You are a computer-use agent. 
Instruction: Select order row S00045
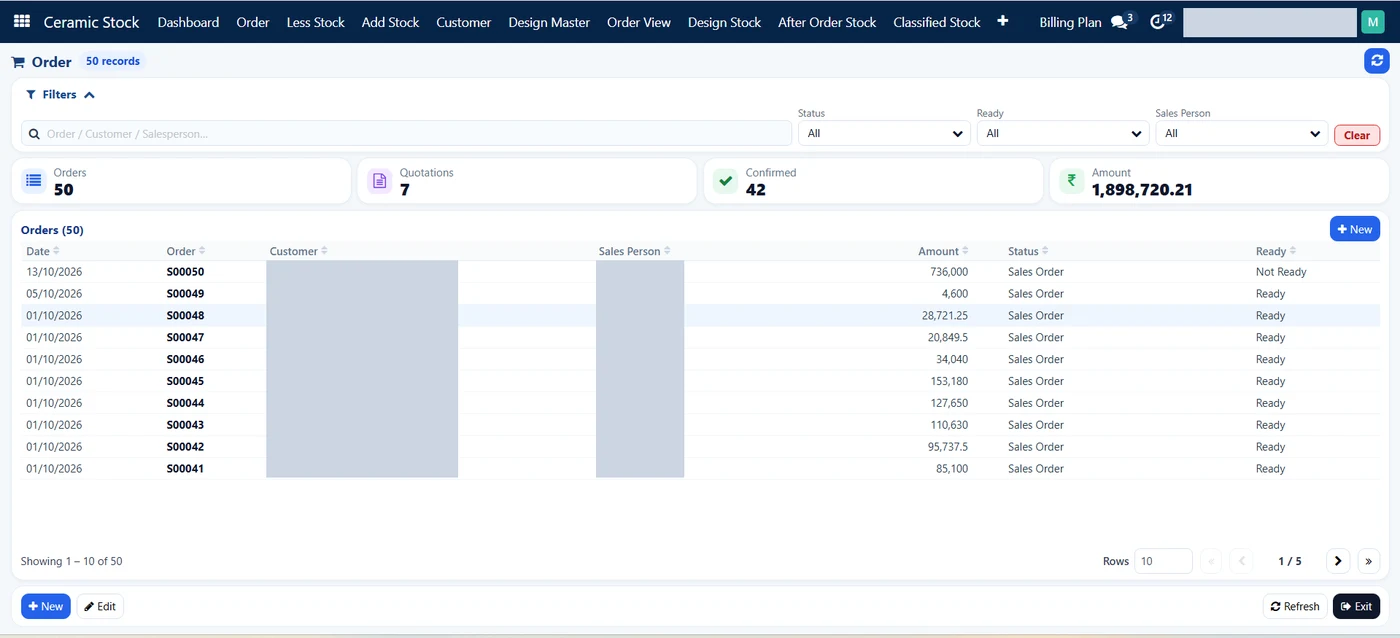tap(700, 381)
